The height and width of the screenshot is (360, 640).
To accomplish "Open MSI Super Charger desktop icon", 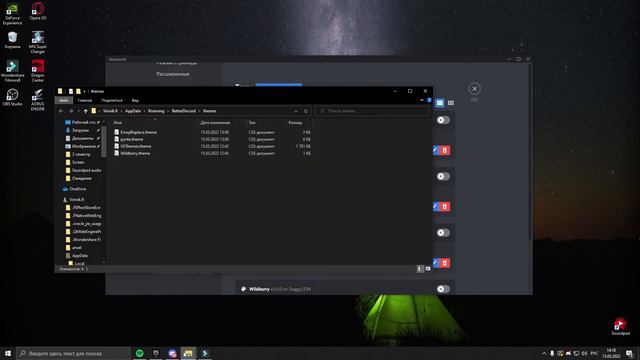I will coord(38,42).
